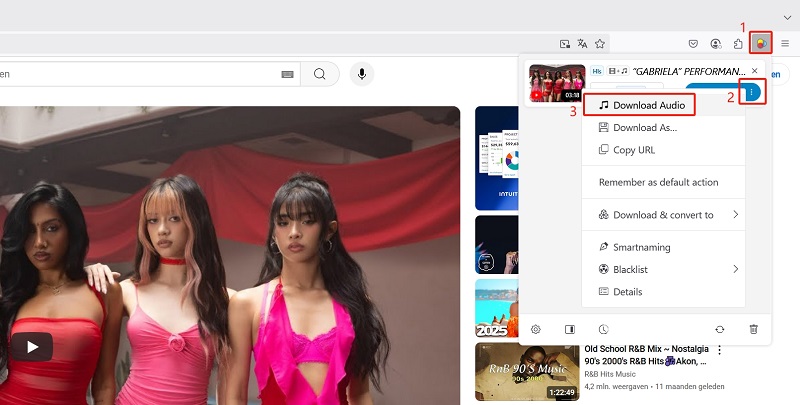Open the Video DownloadHelper extension icon
Image resolution: width=800 pixels, height=405 pixels.
click(x=761, y=43)
